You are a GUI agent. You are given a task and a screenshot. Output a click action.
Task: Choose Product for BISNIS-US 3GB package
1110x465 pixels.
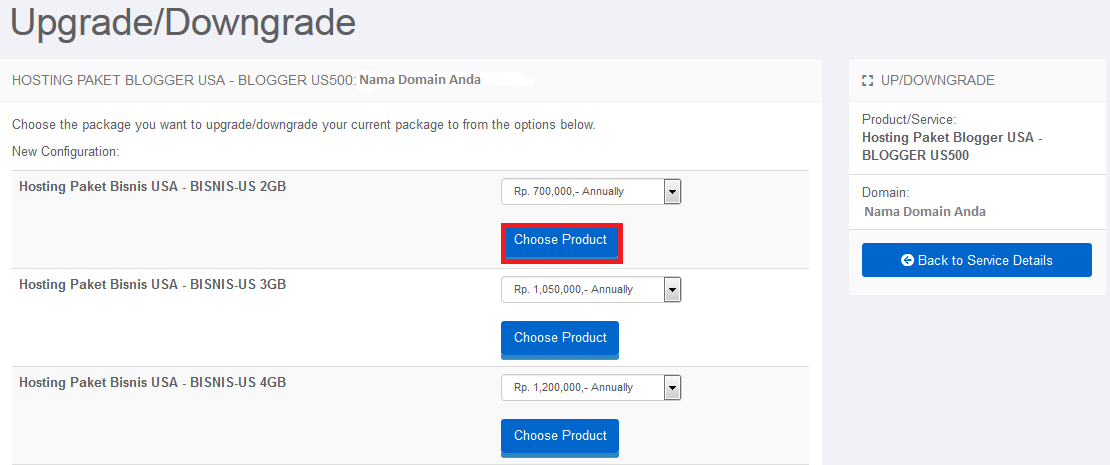(560, 340)
